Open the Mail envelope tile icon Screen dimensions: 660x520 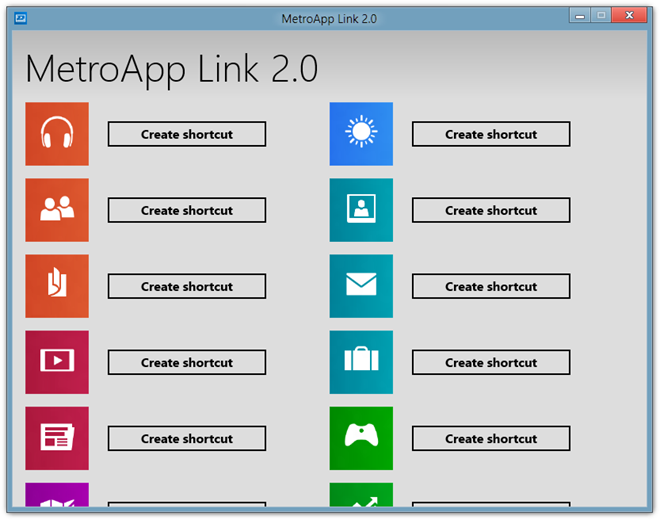click(361, 286)
